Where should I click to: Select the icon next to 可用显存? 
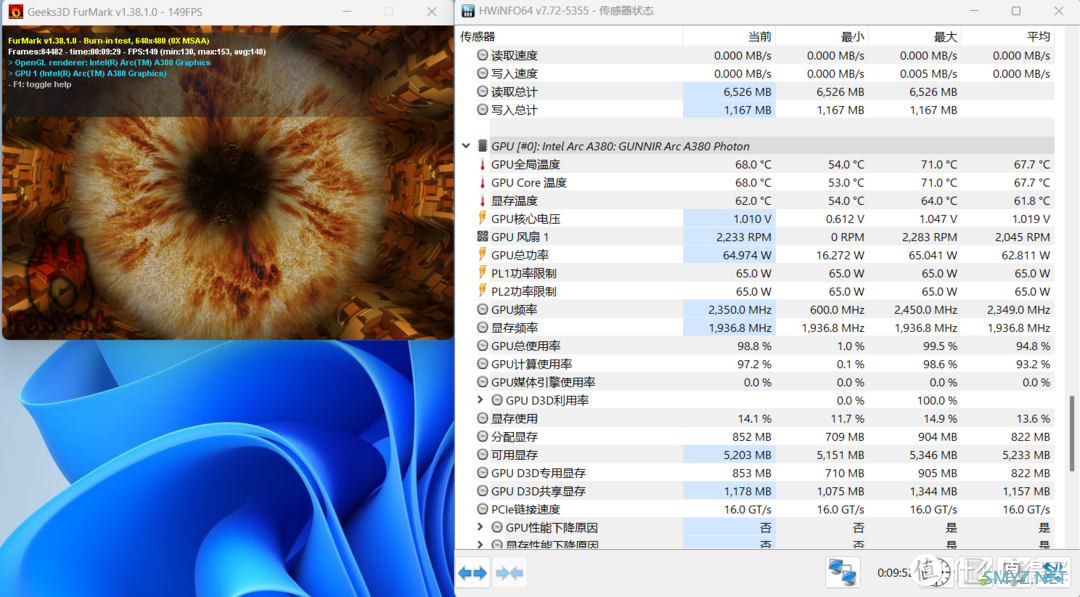click(482, 454)
